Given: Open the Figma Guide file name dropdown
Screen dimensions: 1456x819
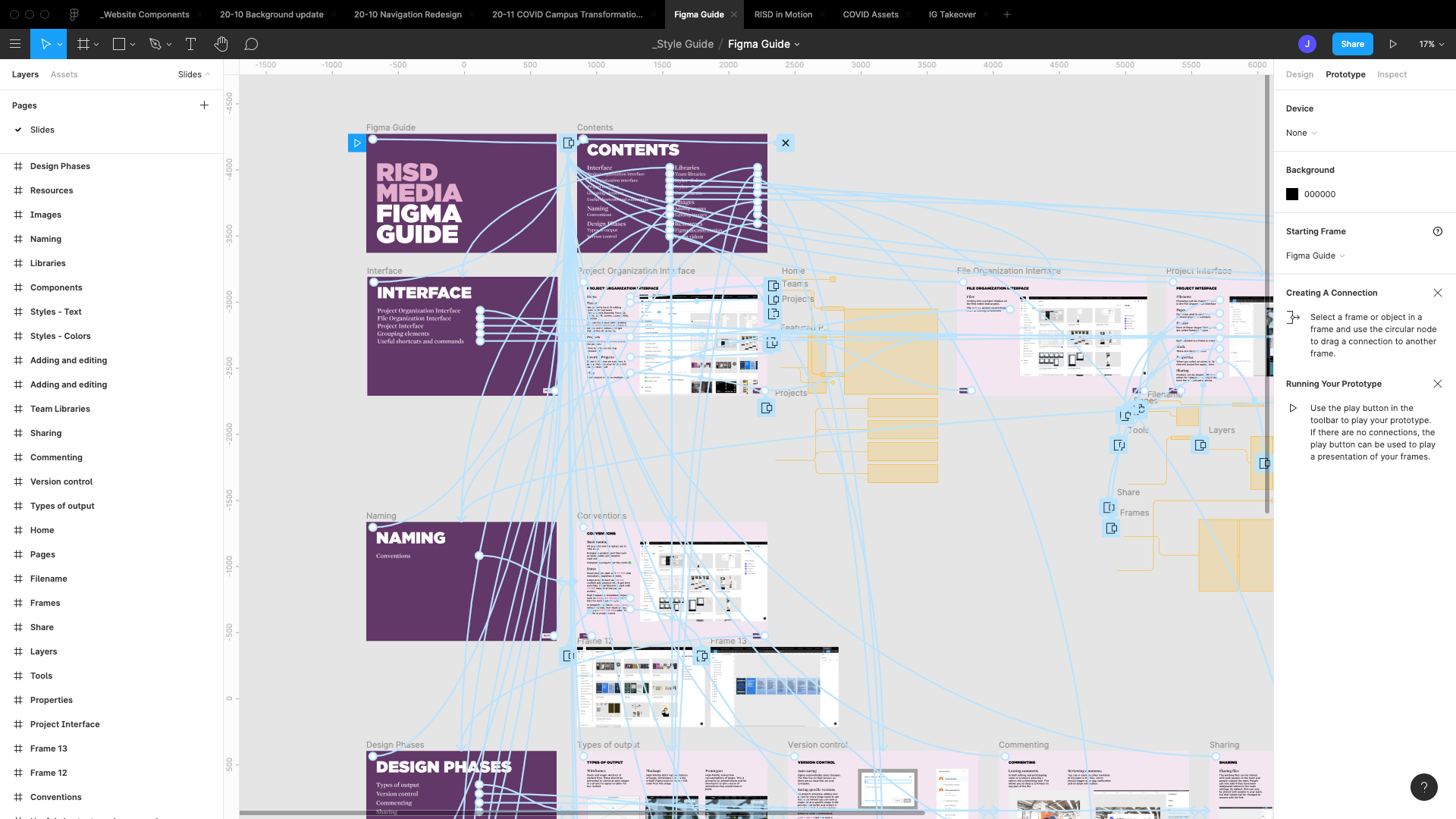Looking at the screenshot, I should pos(797,45).
